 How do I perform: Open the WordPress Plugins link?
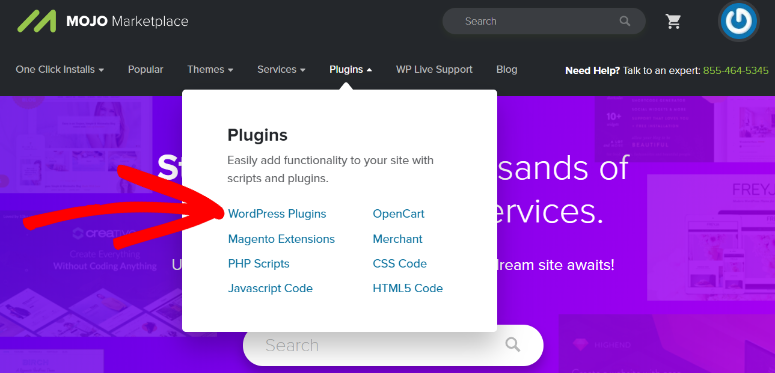pos(277,214)
